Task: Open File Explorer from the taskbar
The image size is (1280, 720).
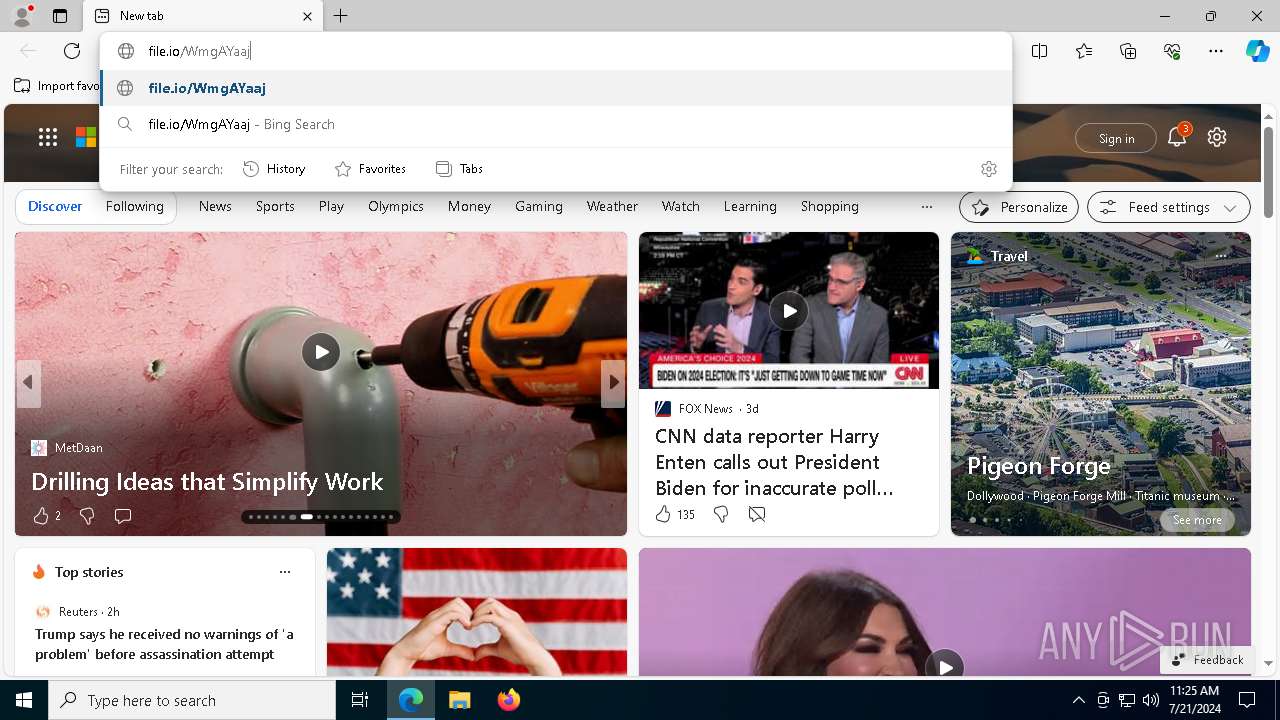Action: tap(459, 700)
